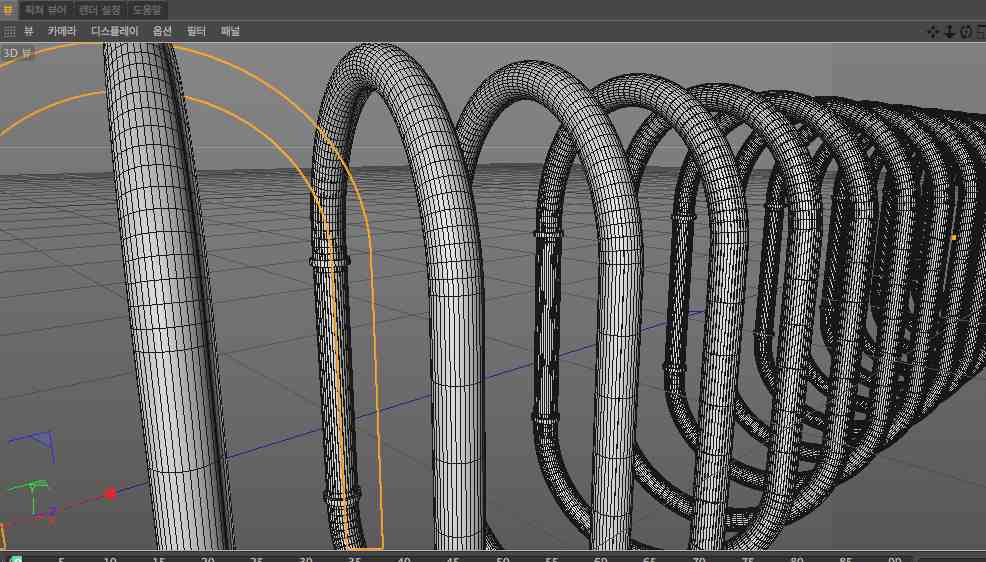Image resolution: width=986 pixels, height=562 pixels.
Task: Open the 필터 menu
Action: [196, 31]
